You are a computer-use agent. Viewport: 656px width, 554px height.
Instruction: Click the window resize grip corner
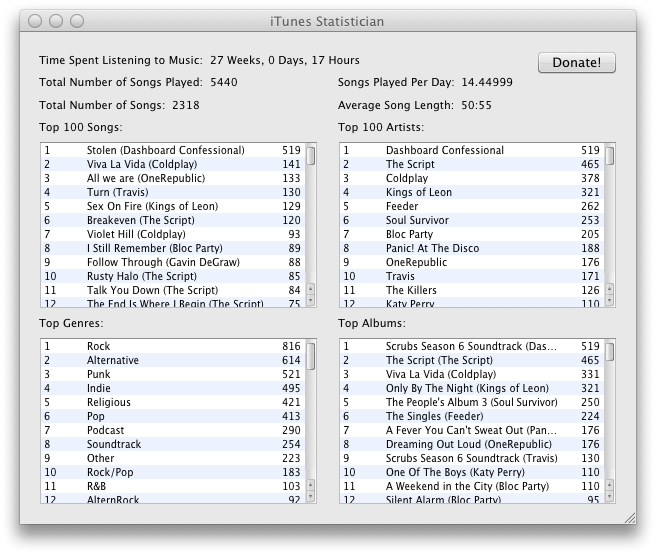coord(630,518)
